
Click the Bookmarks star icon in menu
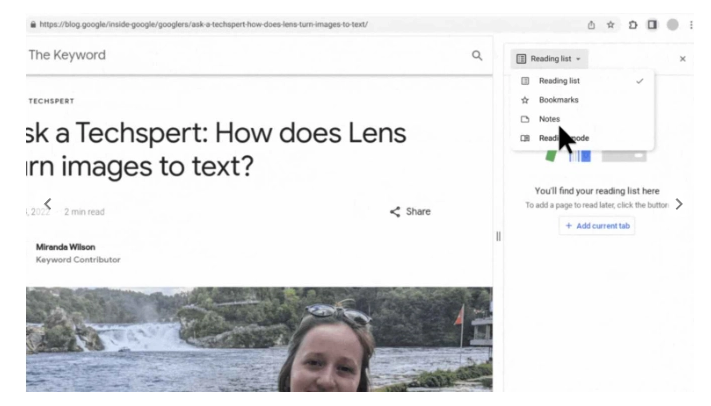click(525, 100)
